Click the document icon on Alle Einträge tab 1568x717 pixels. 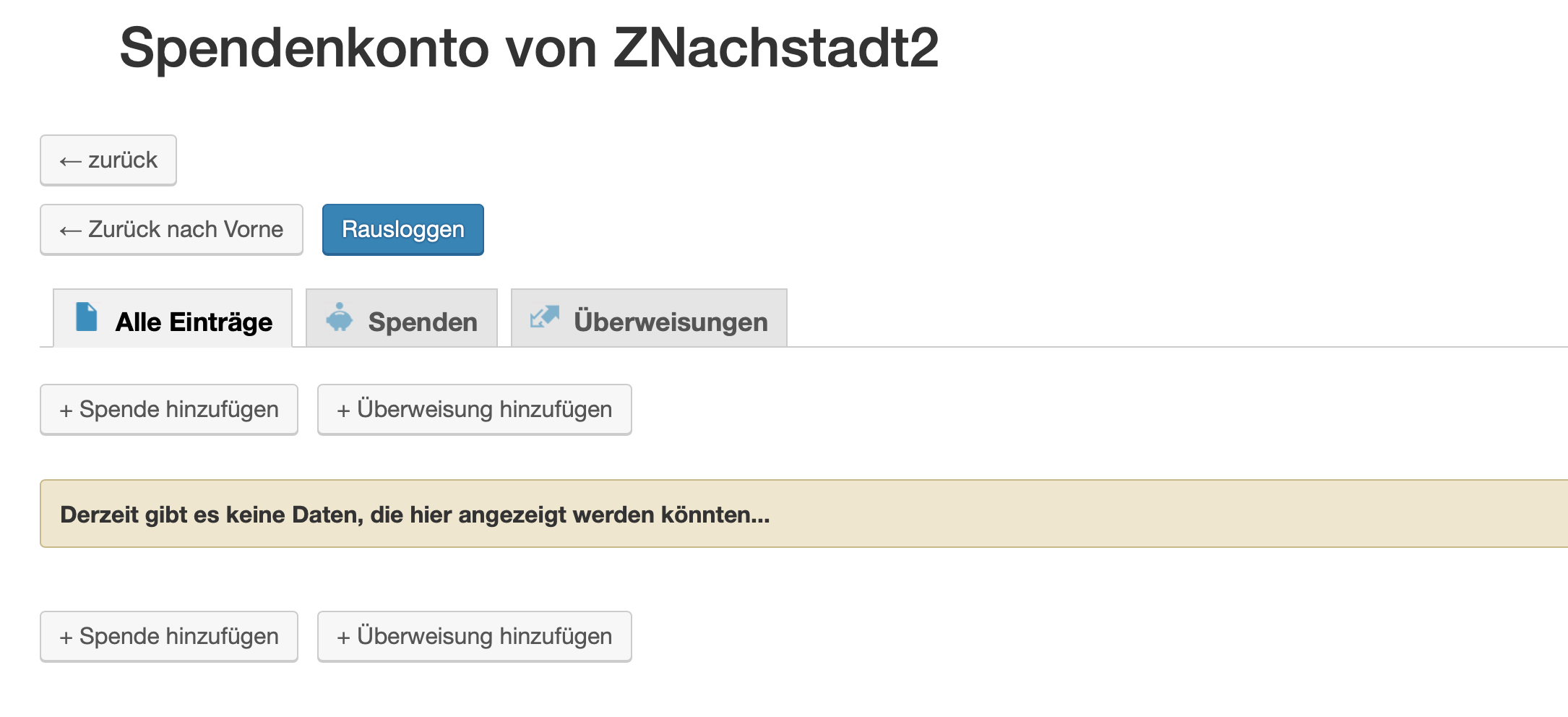pyautogui.click(x=87, y=317)
